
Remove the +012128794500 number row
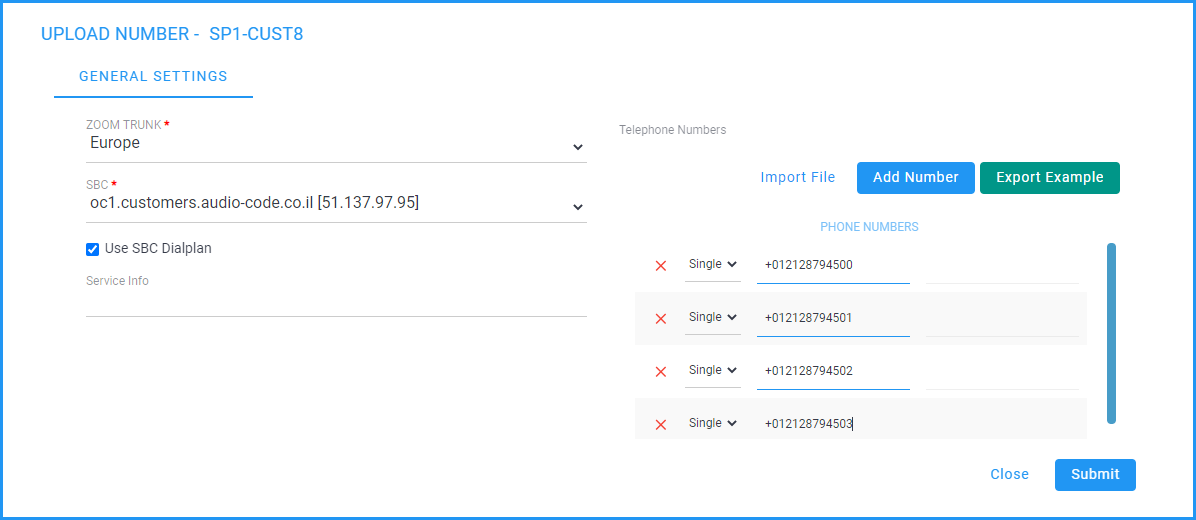coord(661,265)
